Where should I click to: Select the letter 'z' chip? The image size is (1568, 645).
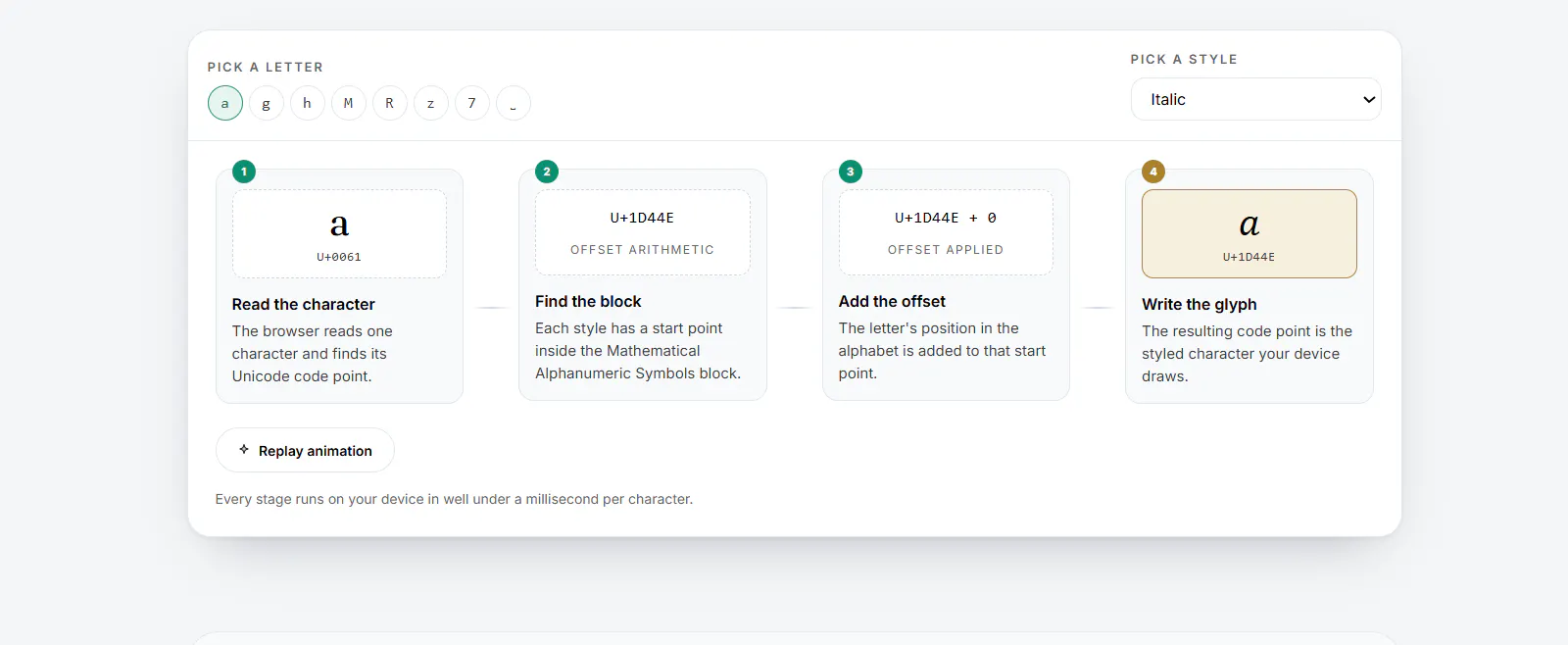(431, 103)
